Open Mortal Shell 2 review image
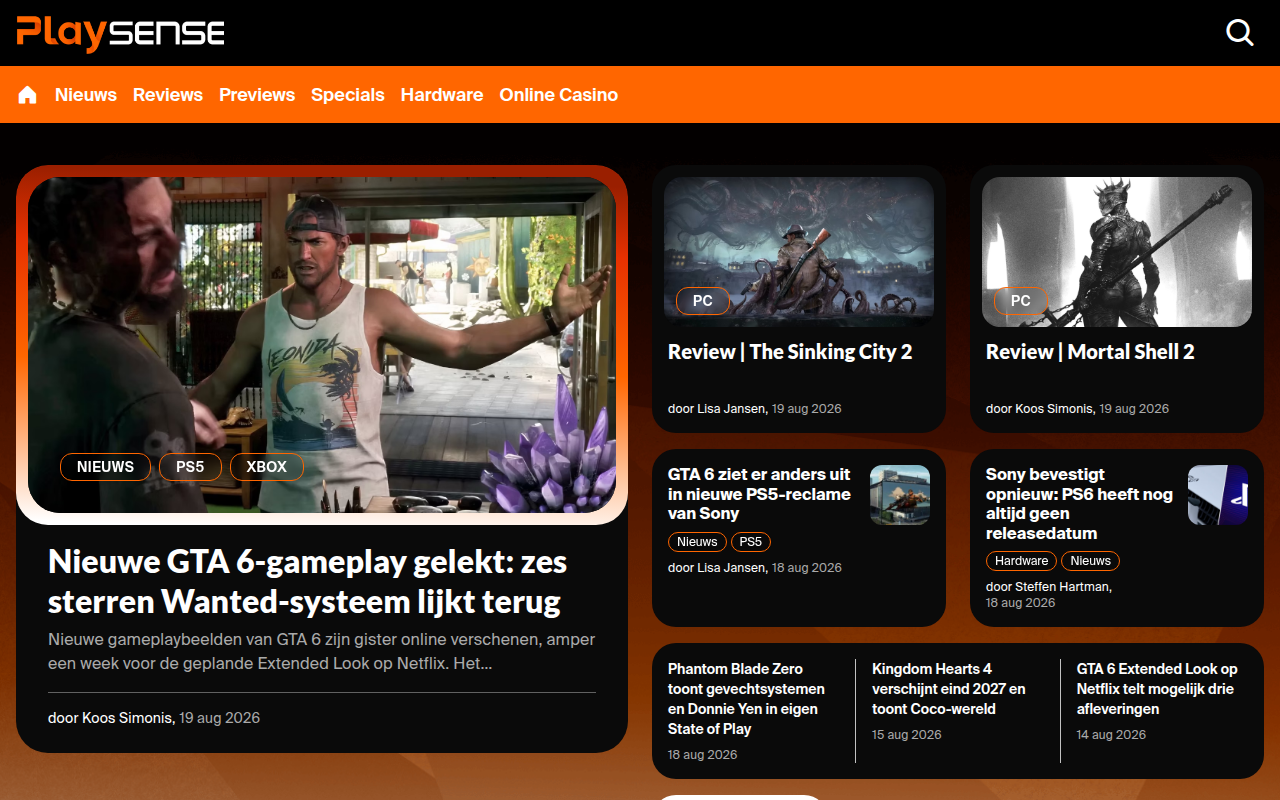 tap(1117, 252)
